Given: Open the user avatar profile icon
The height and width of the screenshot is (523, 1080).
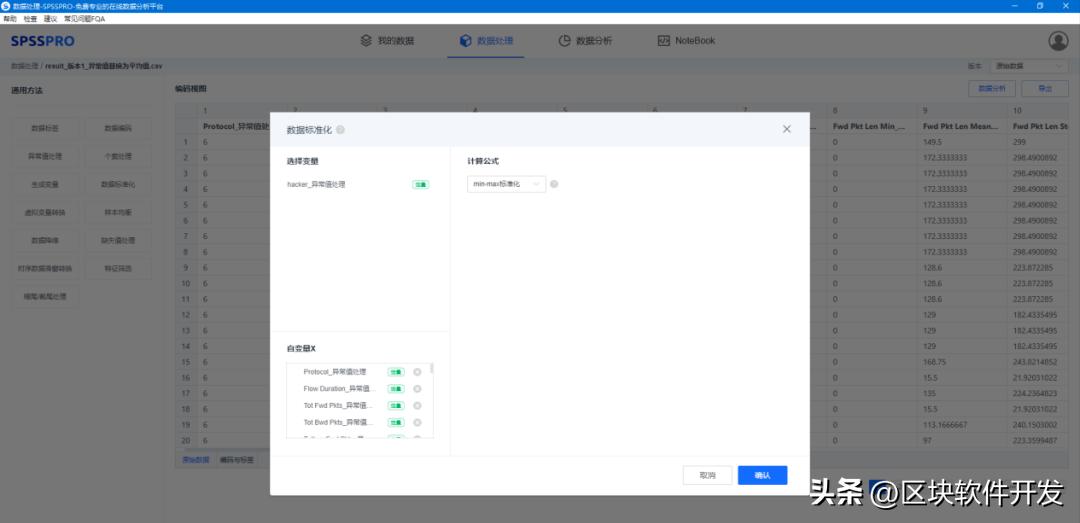Looking at the screenshot, I should (1058, 41).
